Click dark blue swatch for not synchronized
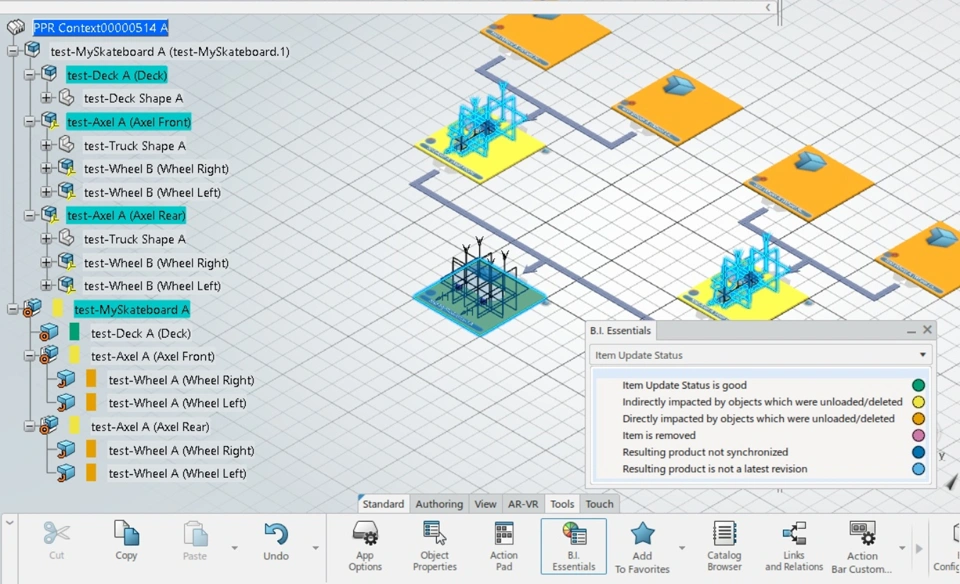This screenshot has height=584, width=960. click(x=918, y=452)
